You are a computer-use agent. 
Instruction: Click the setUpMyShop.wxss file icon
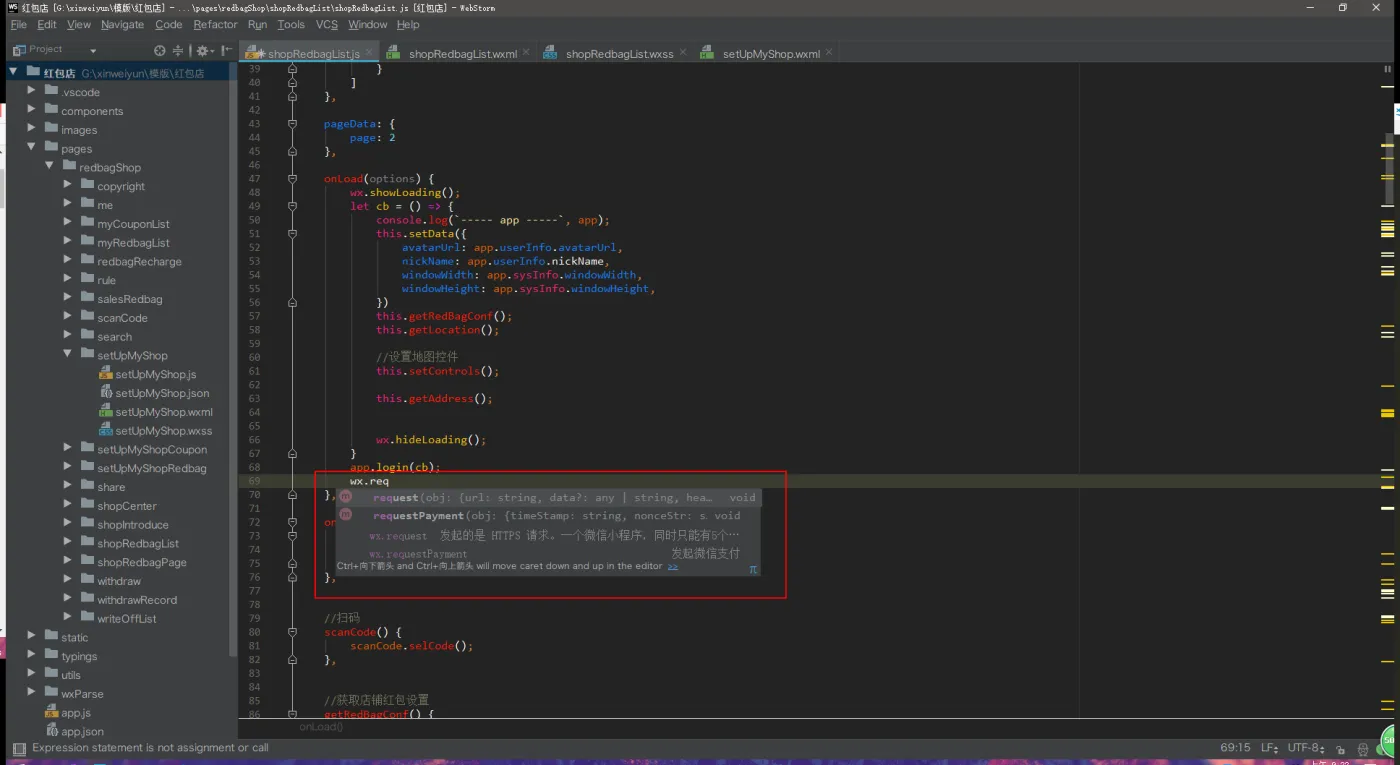pyautogui.click(x=106, y=431)
